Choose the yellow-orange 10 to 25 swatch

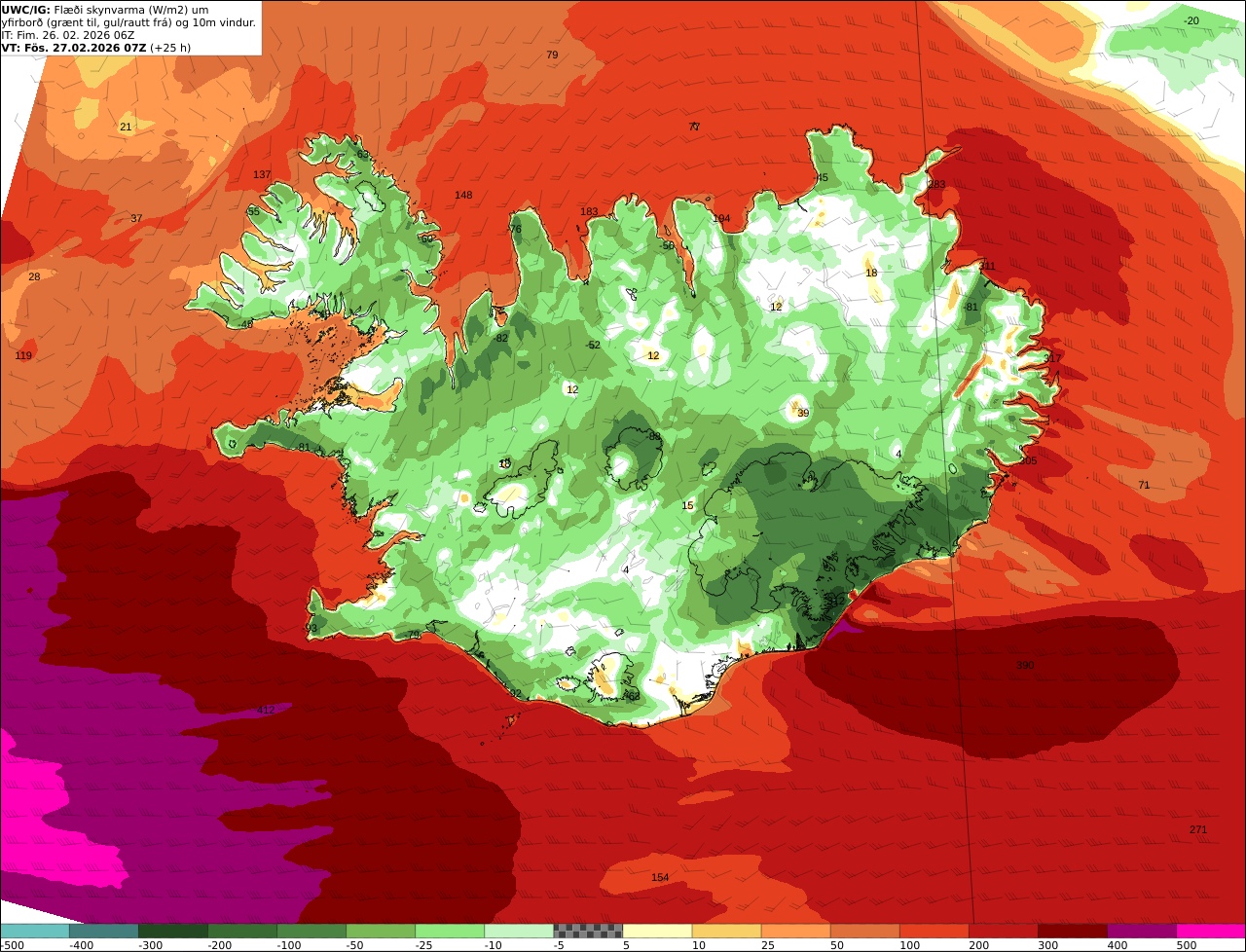coord(726,931)
